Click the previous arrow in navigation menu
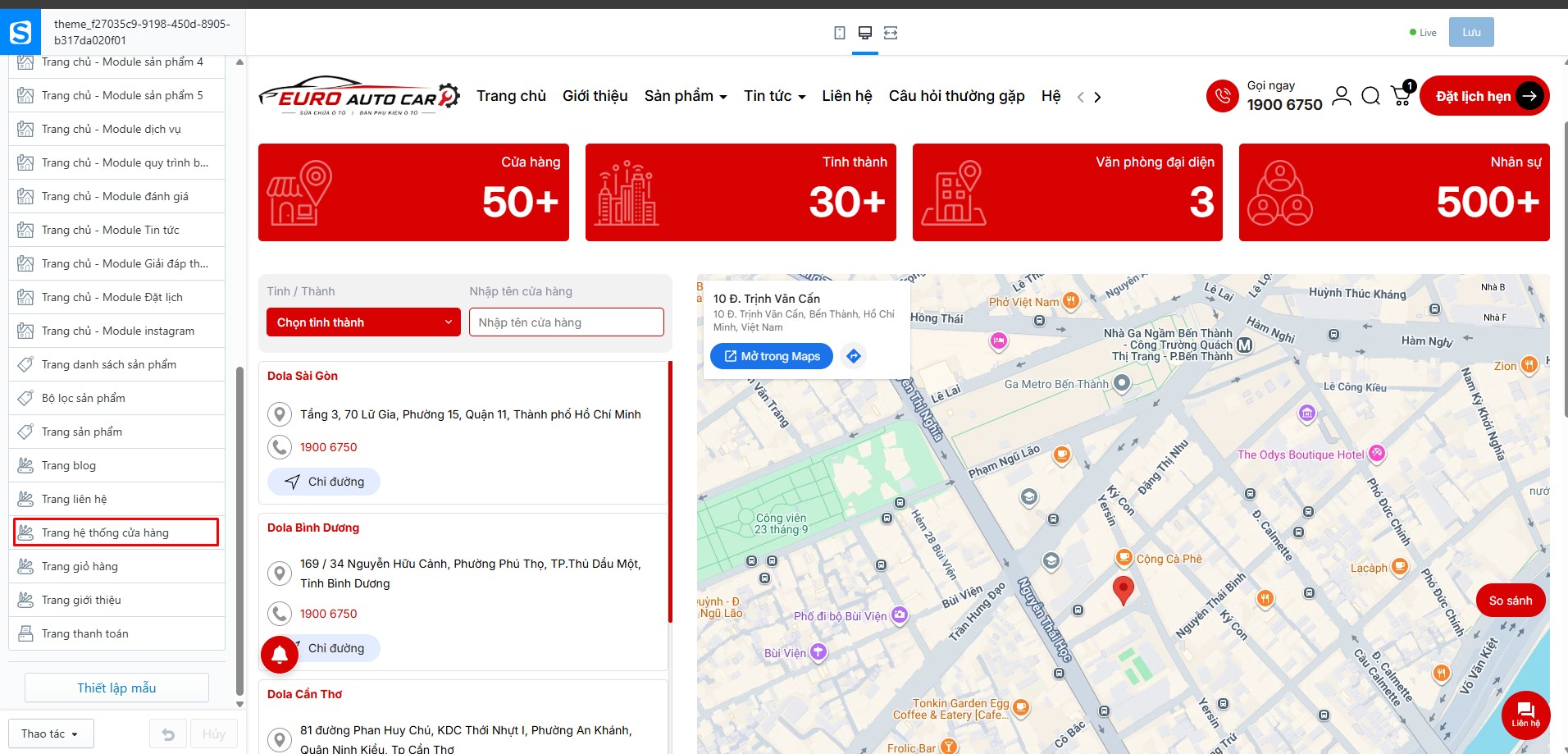This screenshot has height=754, width=1568. (1081, 97)
